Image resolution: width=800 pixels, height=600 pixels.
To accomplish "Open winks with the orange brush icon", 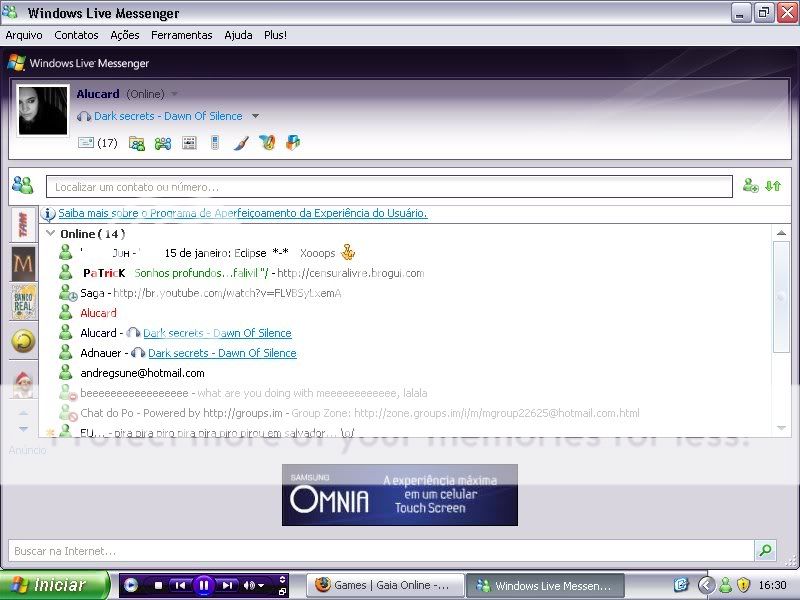I will click(x=265, y=142).
